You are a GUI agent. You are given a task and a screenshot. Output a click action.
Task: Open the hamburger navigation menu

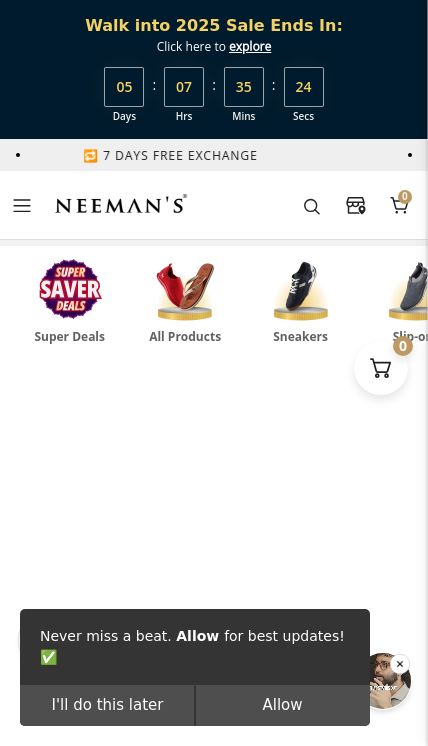pyautogui.click(x=22, y=206)
